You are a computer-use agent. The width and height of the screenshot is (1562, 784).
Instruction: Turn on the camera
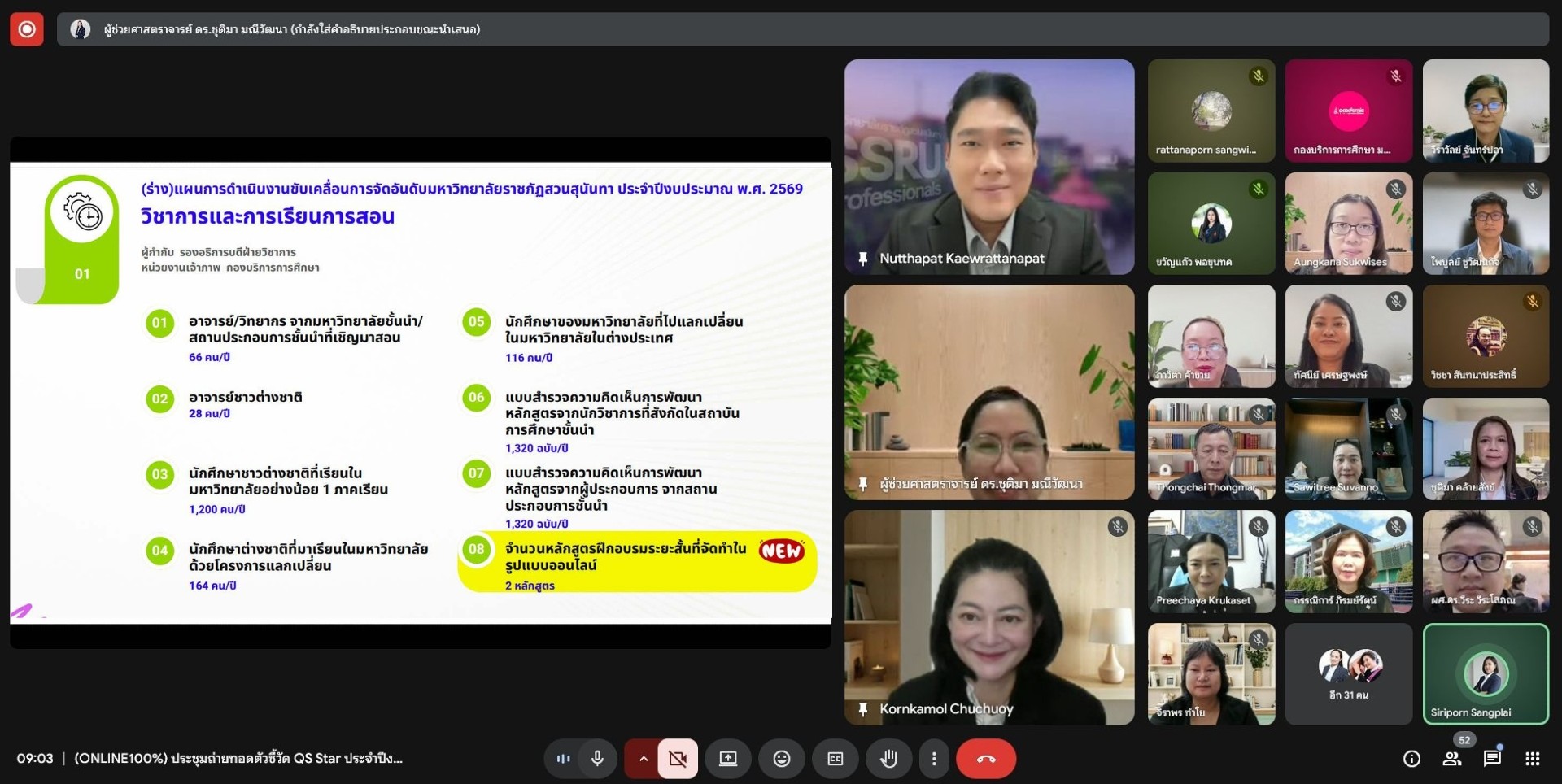coord(678,759)
